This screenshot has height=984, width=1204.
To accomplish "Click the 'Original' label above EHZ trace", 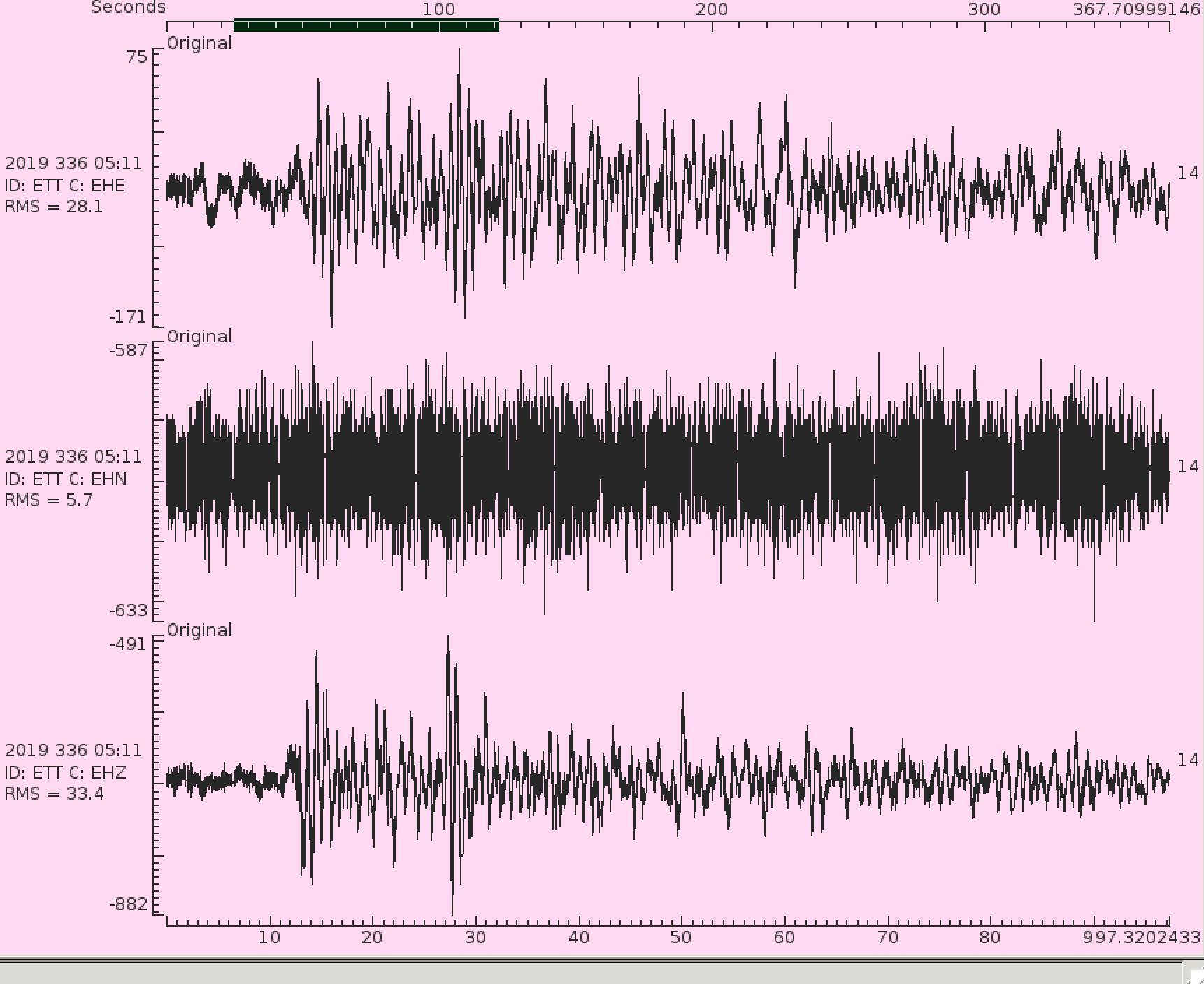I will [199, 630].
